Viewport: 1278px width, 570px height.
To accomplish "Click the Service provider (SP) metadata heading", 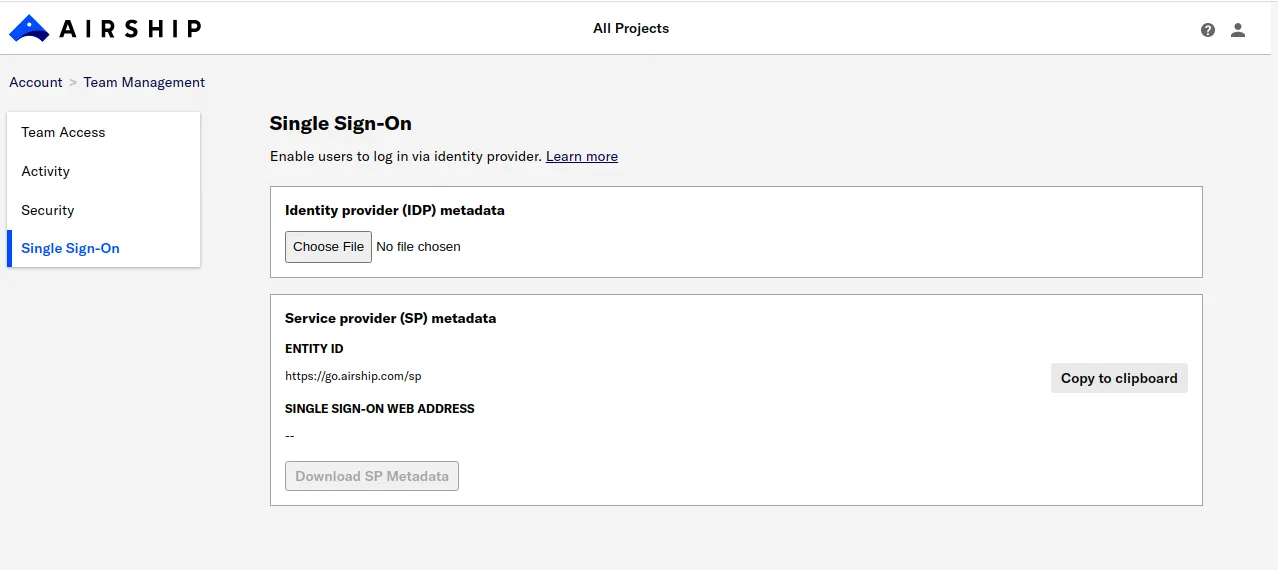I will (390, 318).
